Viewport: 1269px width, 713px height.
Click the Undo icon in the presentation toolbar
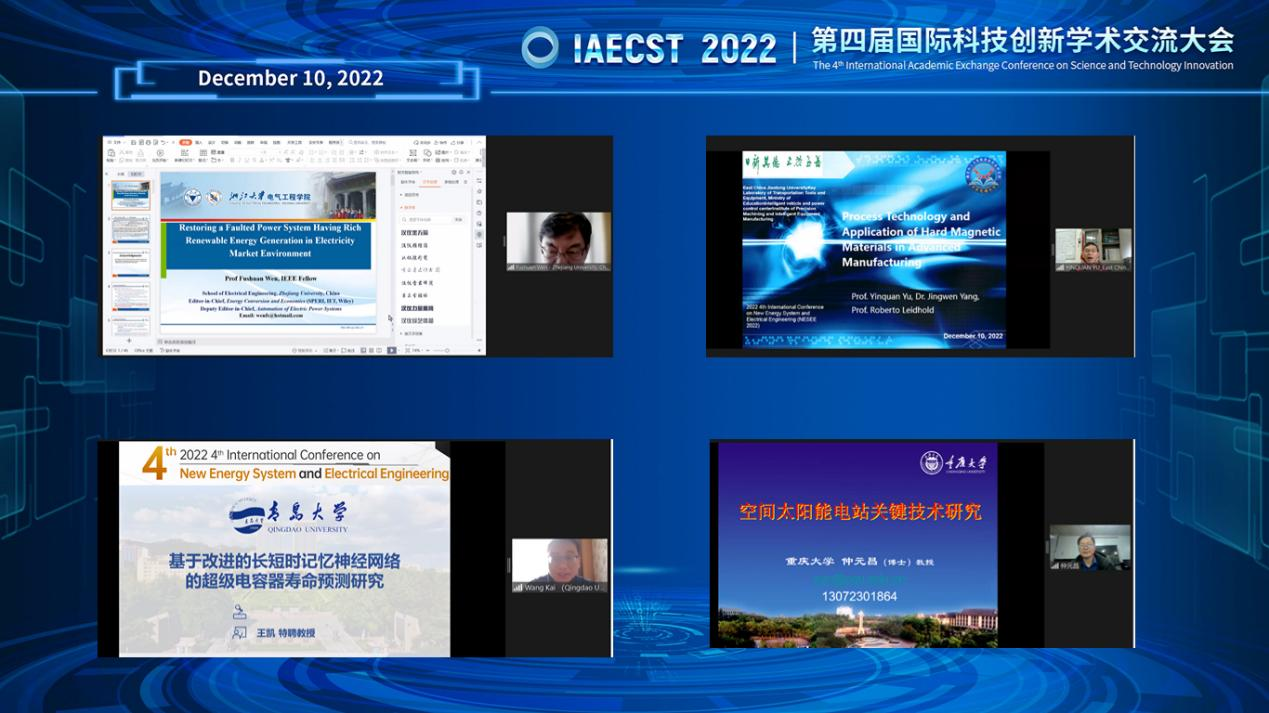pos(163,142)
